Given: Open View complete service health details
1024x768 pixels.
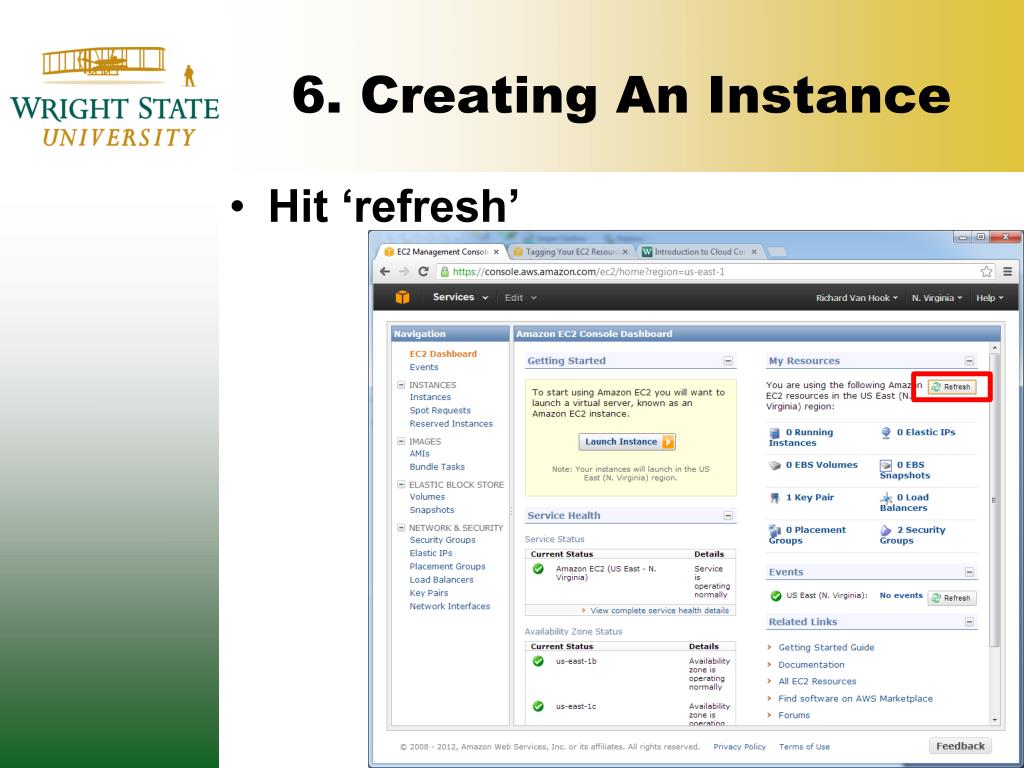Looking at the screenshot, I should pos(659,611).
